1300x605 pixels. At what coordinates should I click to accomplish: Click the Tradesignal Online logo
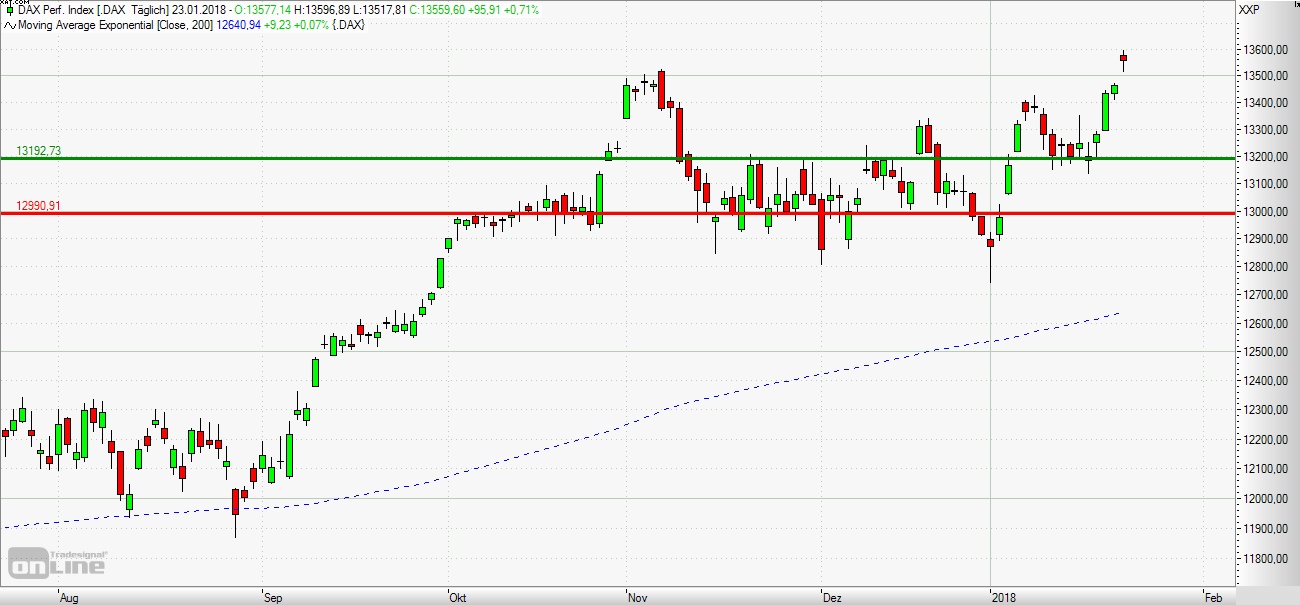pos(57,562)
